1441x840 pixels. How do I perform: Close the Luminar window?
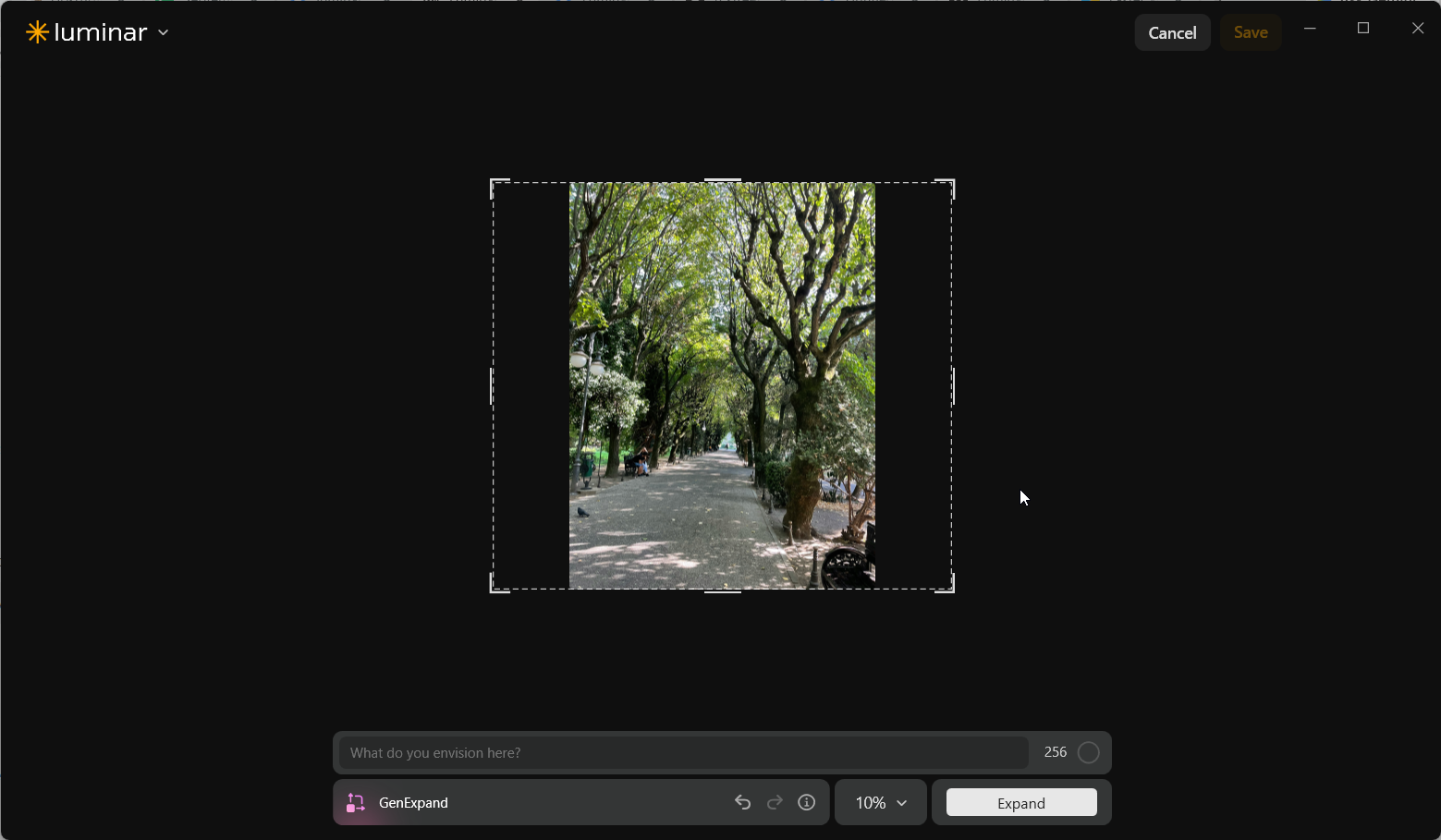pyautogui.click(x=1418, y=29)
